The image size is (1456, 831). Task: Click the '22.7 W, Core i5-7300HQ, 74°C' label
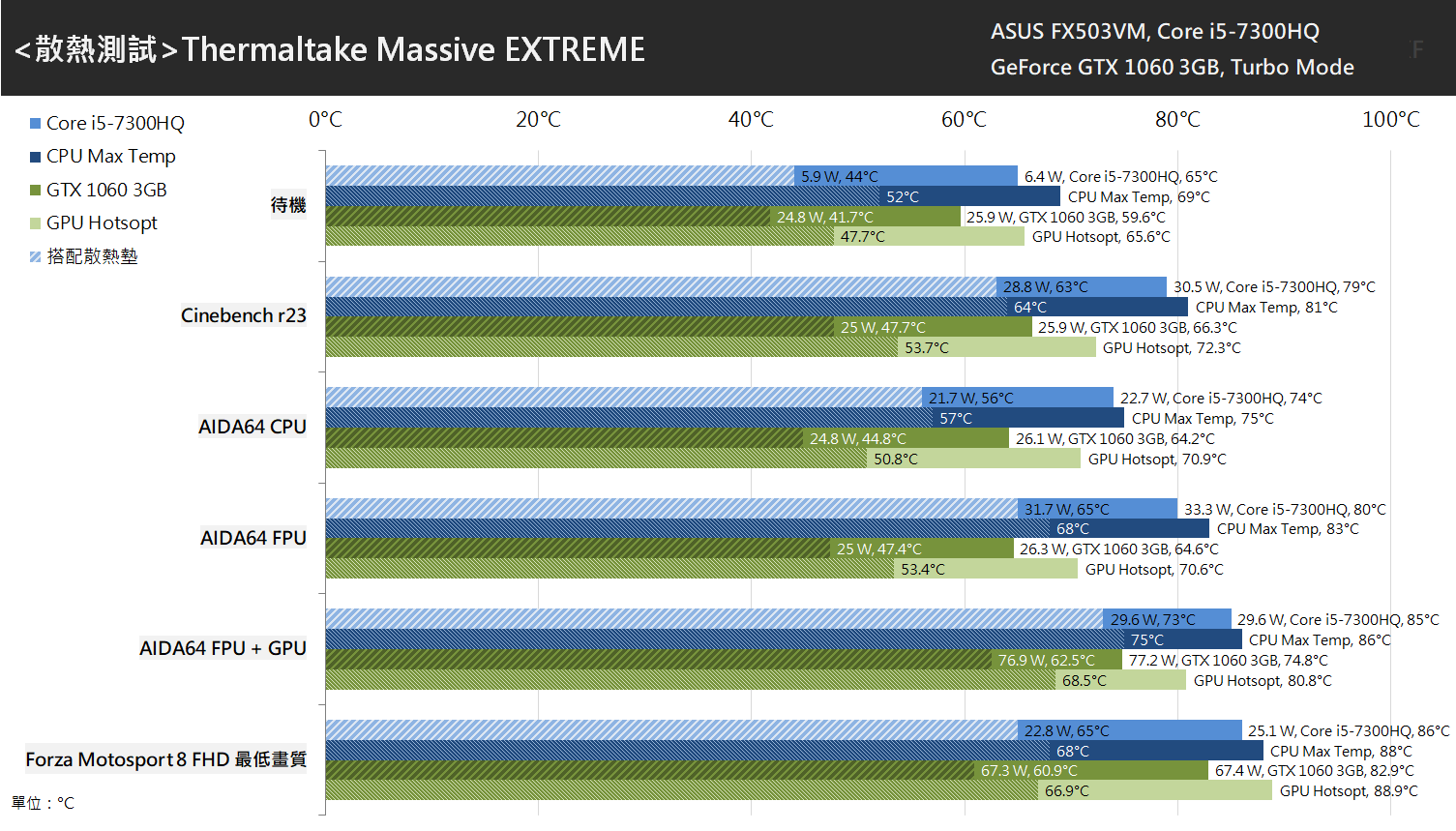1221,398
